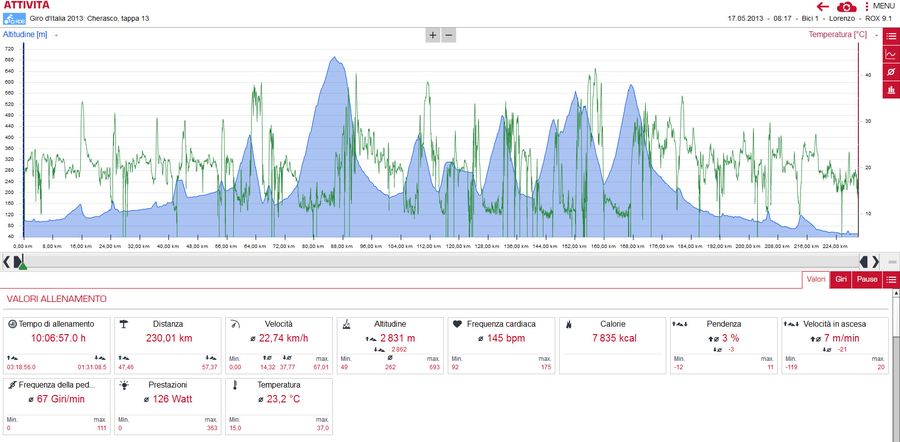The height and width of the screenshot is (442, 900).
Task: Click the ATTIVITÀ page heading
Action: click(x=26, y=5)
